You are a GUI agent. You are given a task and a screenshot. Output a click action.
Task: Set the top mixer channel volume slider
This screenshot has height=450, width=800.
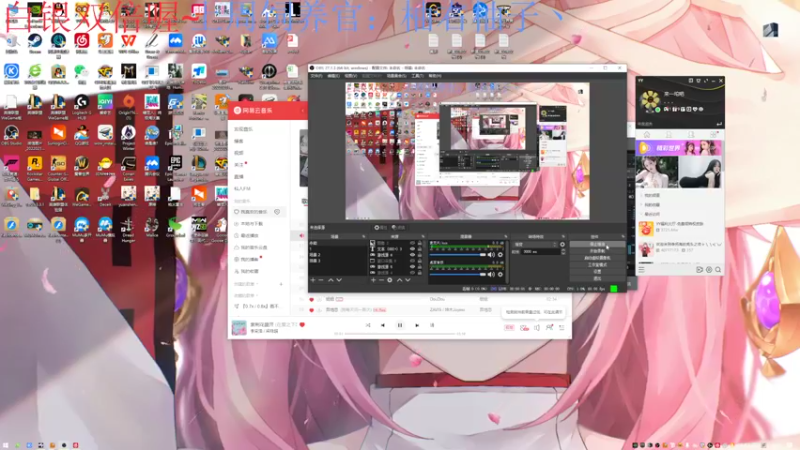click(458, 255)
